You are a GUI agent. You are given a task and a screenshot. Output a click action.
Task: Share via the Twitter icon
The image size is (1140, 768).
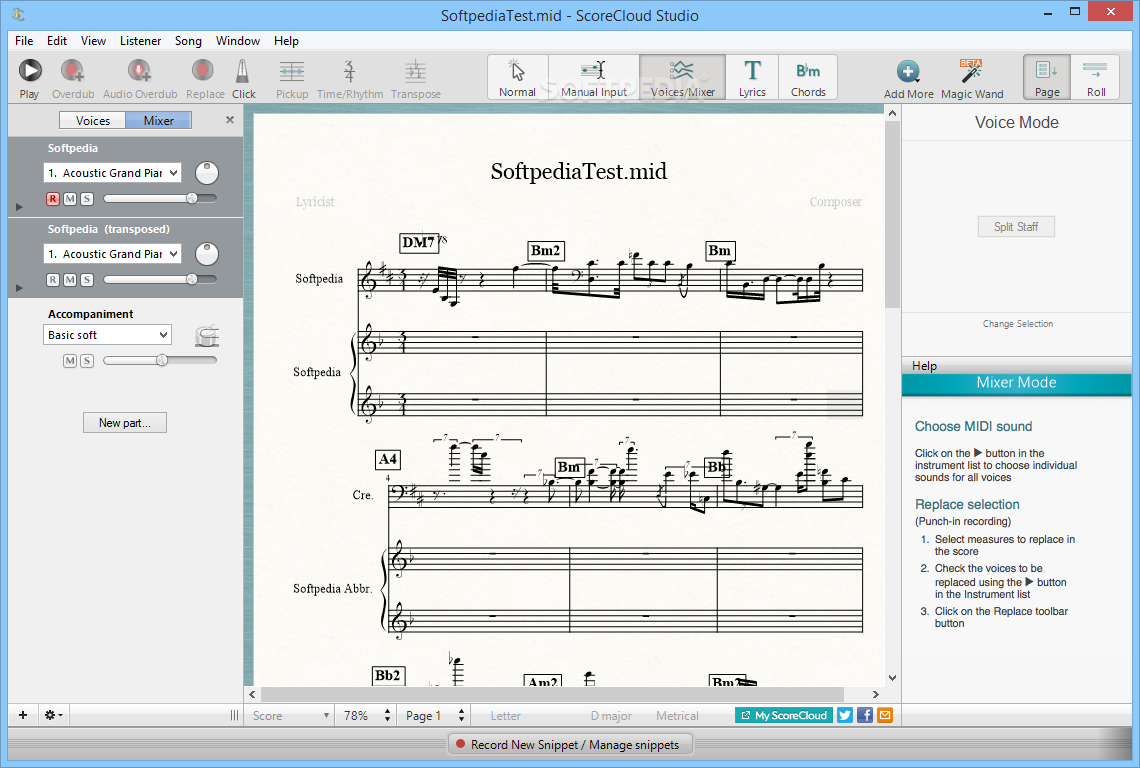click(845, 716)
